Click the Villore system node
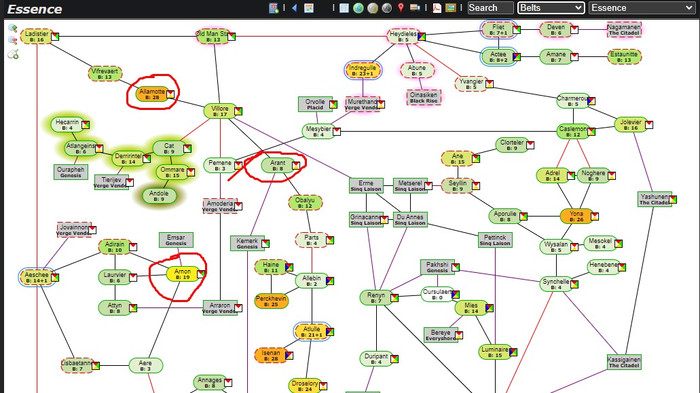700x393 pixels. pos(220,111)
